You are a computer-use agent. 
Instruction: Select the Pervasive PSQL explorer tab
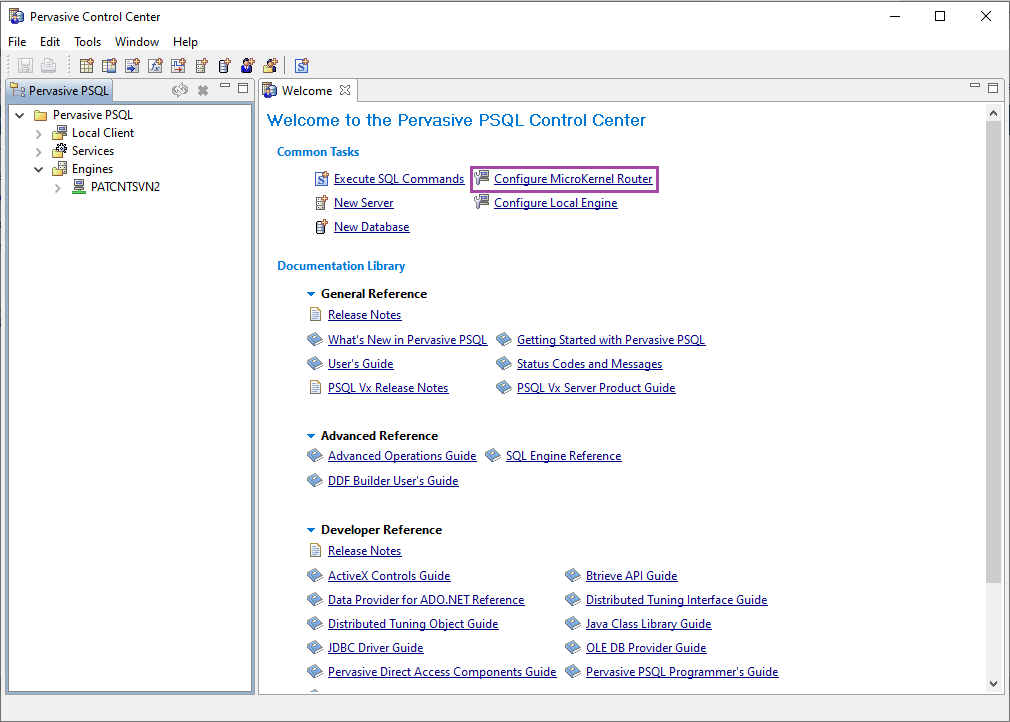point(60,91)
